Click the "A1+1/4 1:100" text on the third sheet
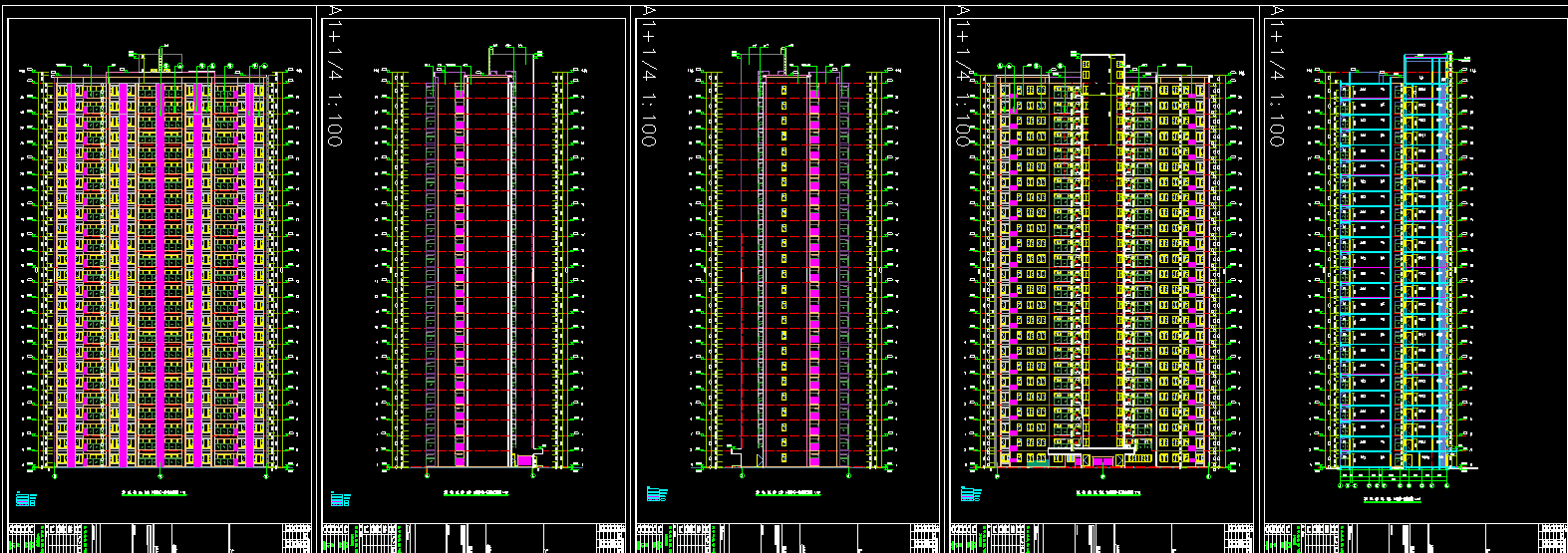The image size is (1568, 553). 648,76
